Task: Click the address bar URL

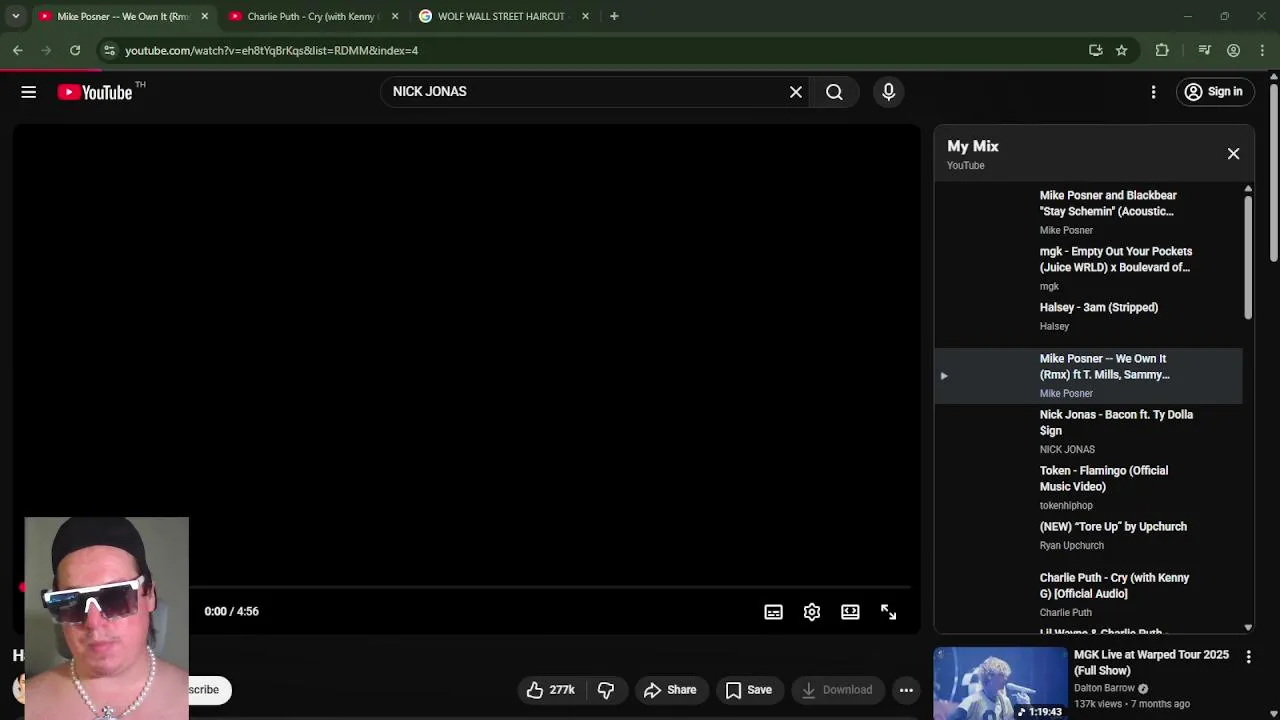Action: click(271, 50)
